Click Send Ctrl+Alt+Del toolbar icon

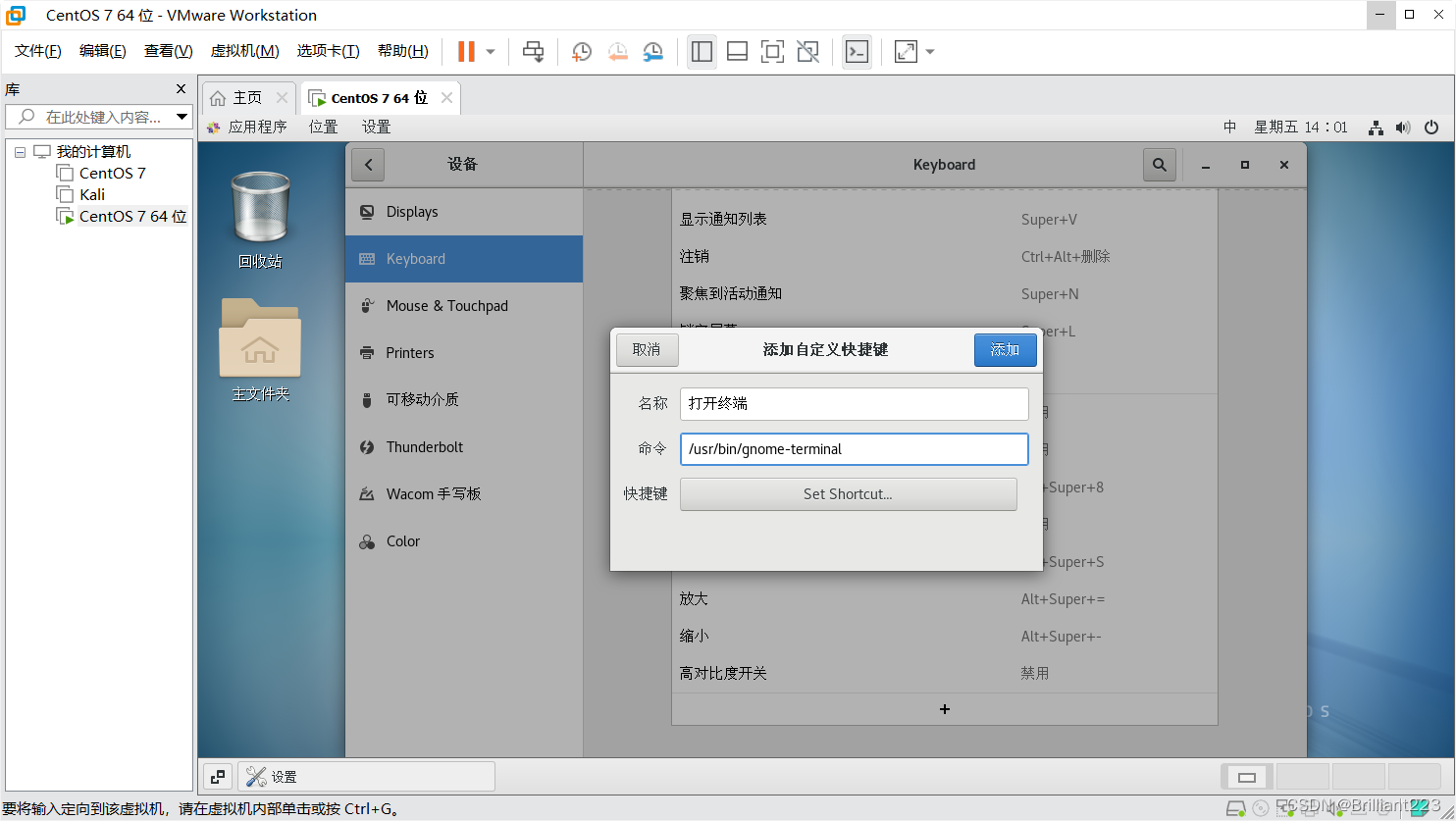pos(533,51)
